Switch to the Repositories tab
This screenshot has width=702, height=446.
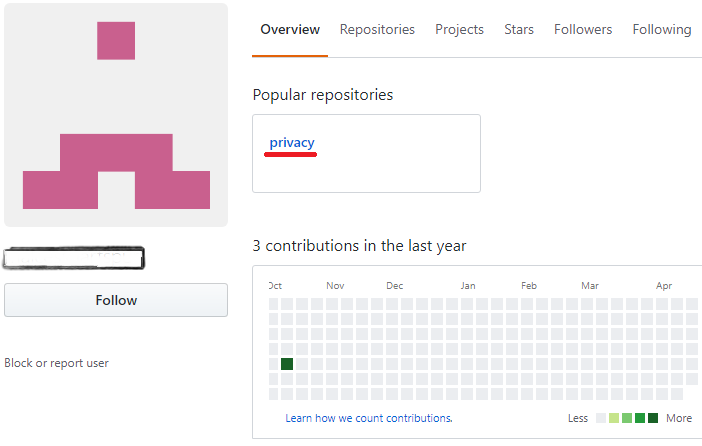click(377, 30)
